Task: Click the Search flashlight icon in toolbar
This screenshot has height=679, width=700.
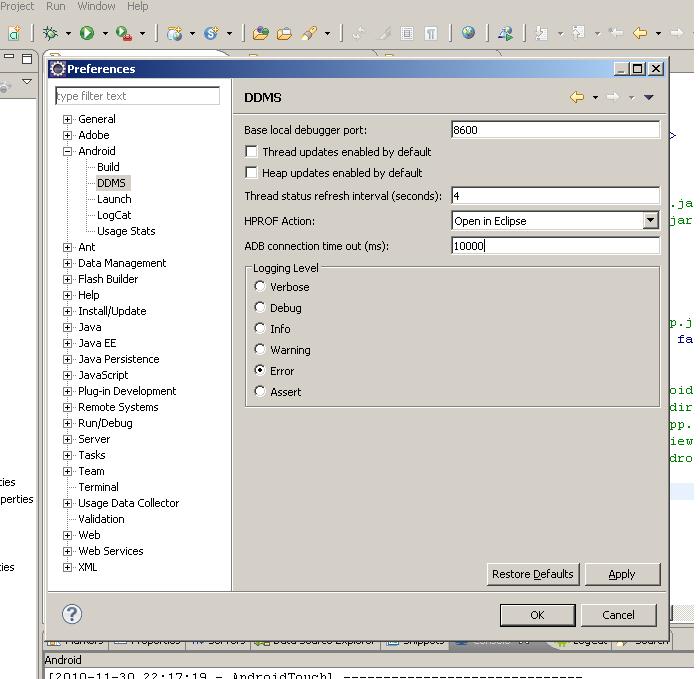Action: point(309,33)
